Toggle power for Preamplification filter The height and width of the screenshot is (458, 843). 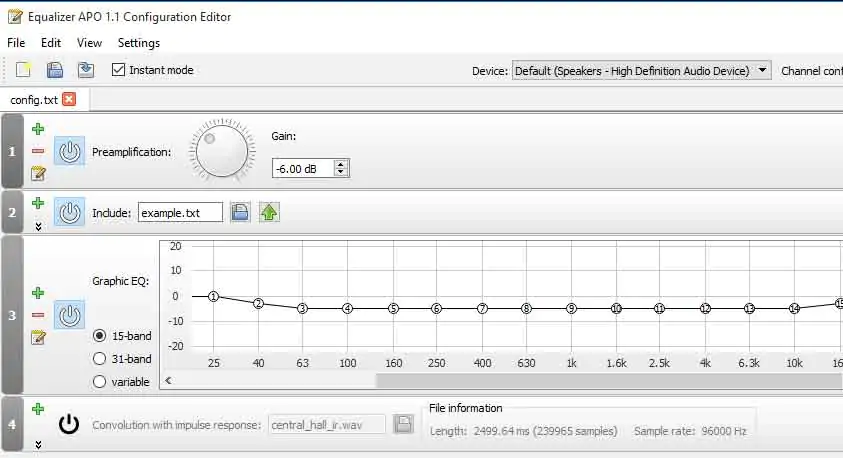point(69,151)
